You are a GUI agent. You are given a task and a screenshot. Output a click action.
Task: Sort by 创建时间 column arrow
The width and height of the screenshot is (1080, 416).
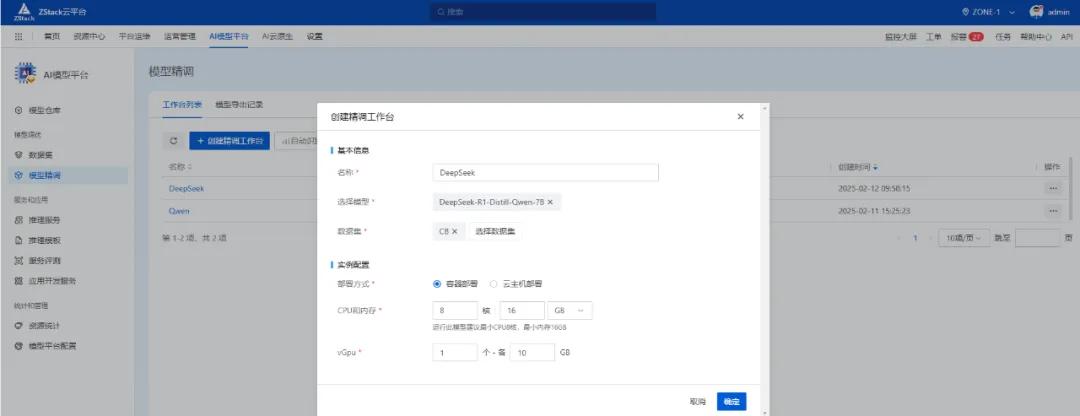coord(875,167)
